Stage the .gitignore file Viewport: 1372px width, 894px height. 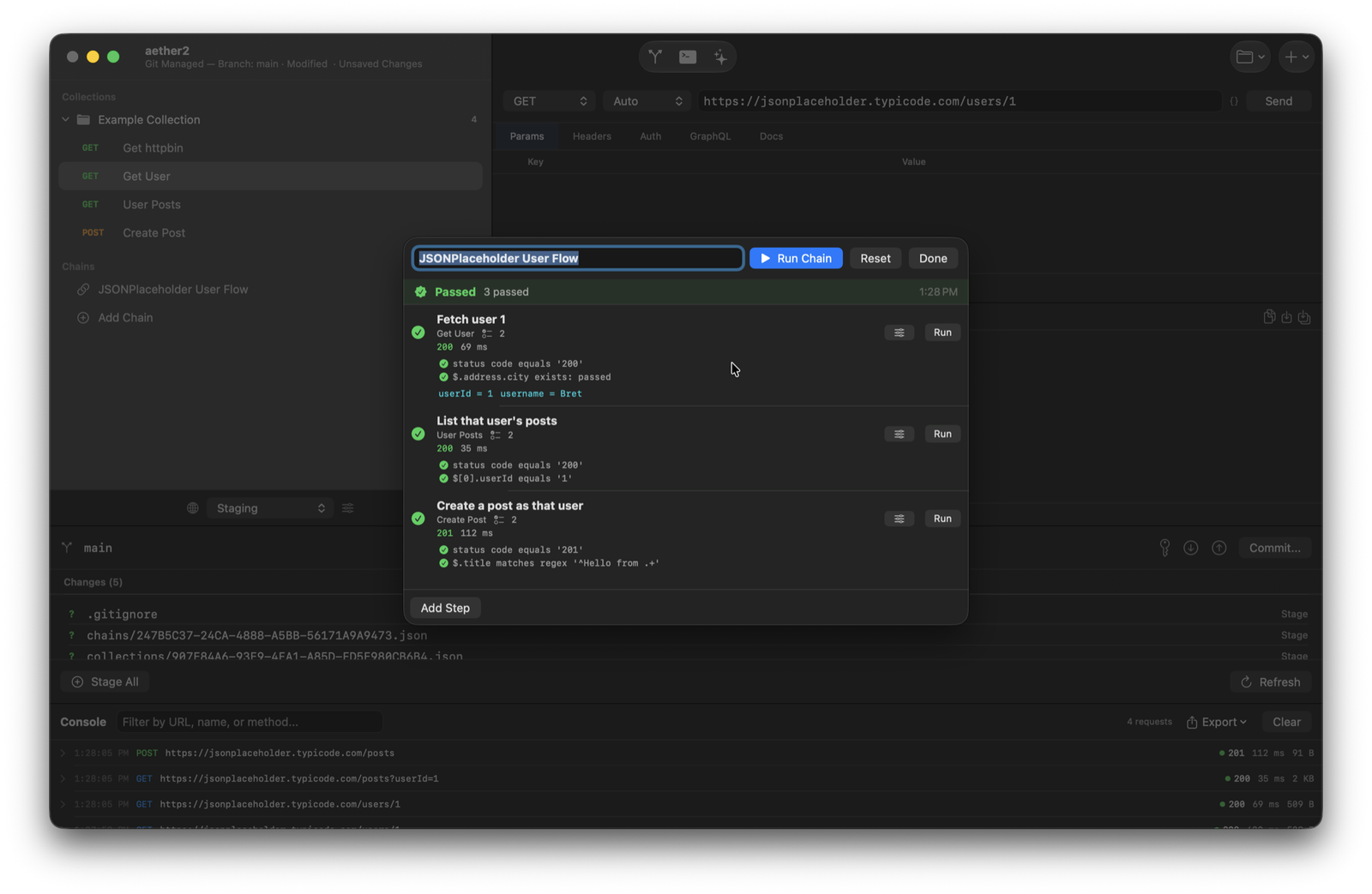tap(1294, 615)
